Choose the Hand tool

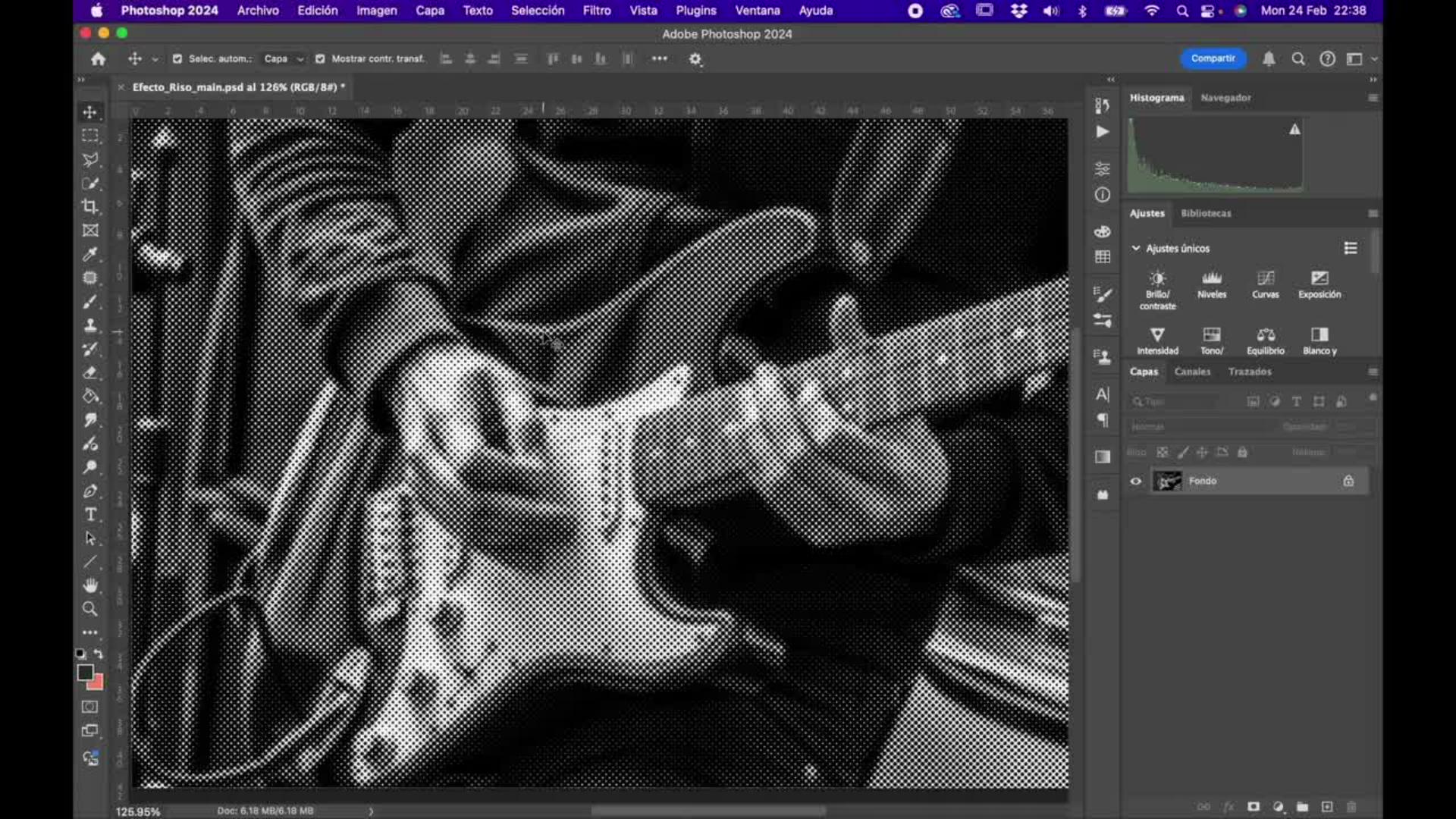tap(90, 585)
